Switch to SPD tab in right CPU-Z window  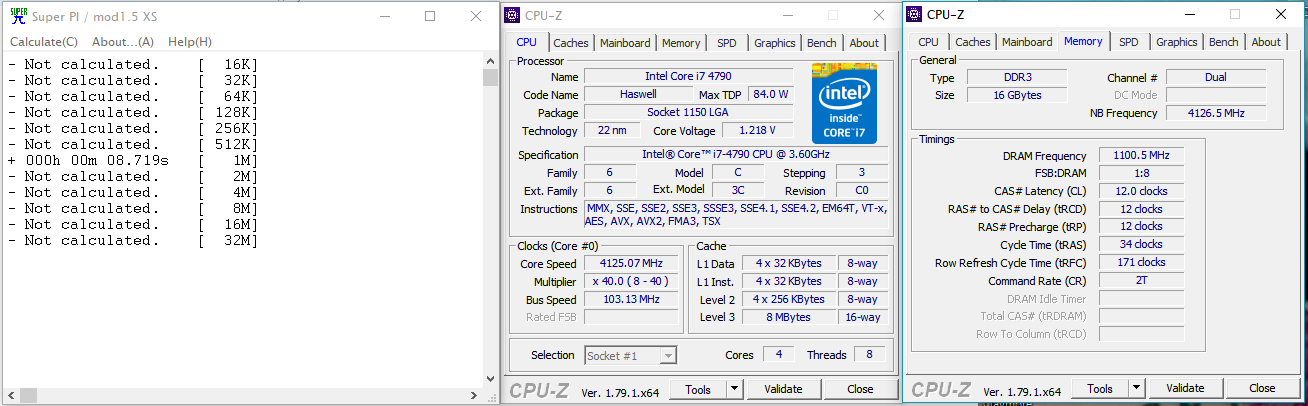[1129, 42]
